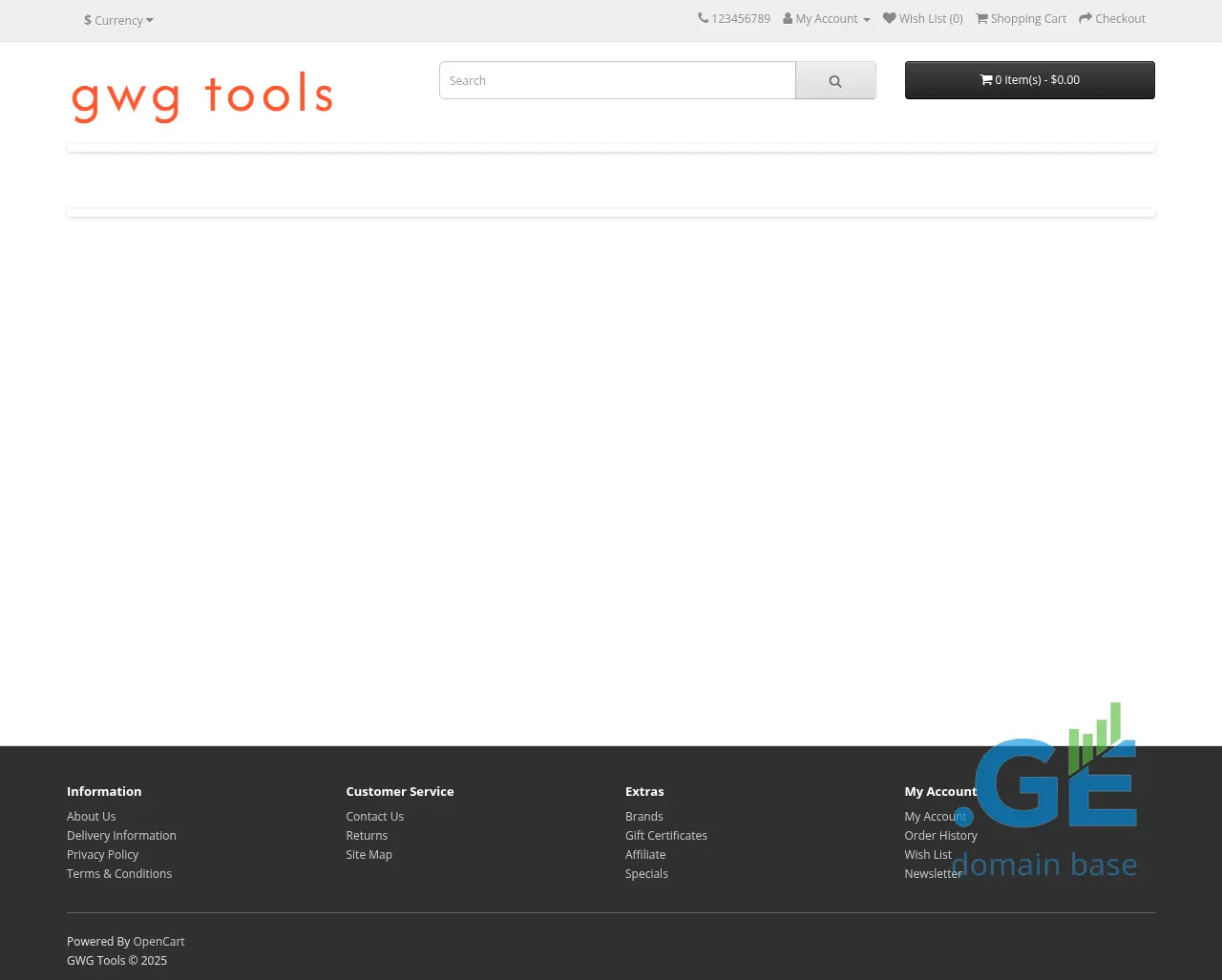
Task: Focus the Search input field
Action: click(617, 81)
